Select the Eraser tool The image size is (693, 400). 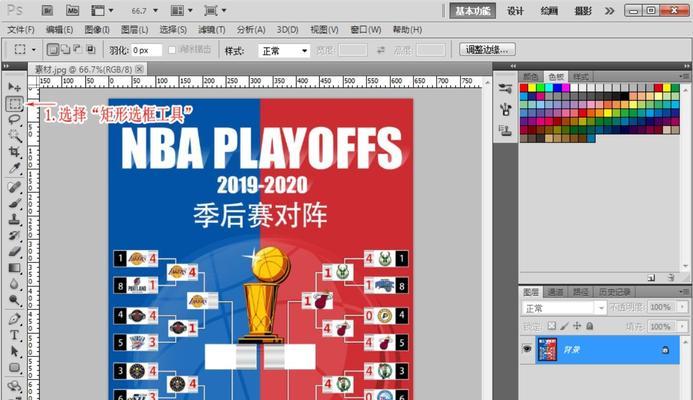pyautogui.click(x=14, y=251)
